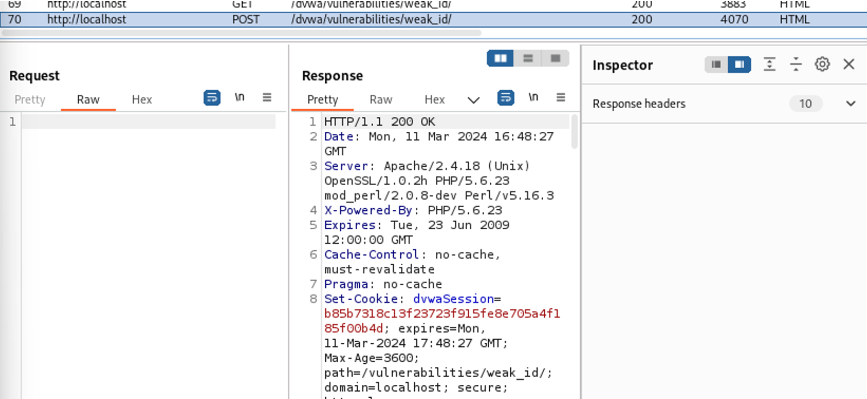This screenshot has height=399, width=867.
Task: Open Request panel hamburger options menu
Action: tap(267, 98)
